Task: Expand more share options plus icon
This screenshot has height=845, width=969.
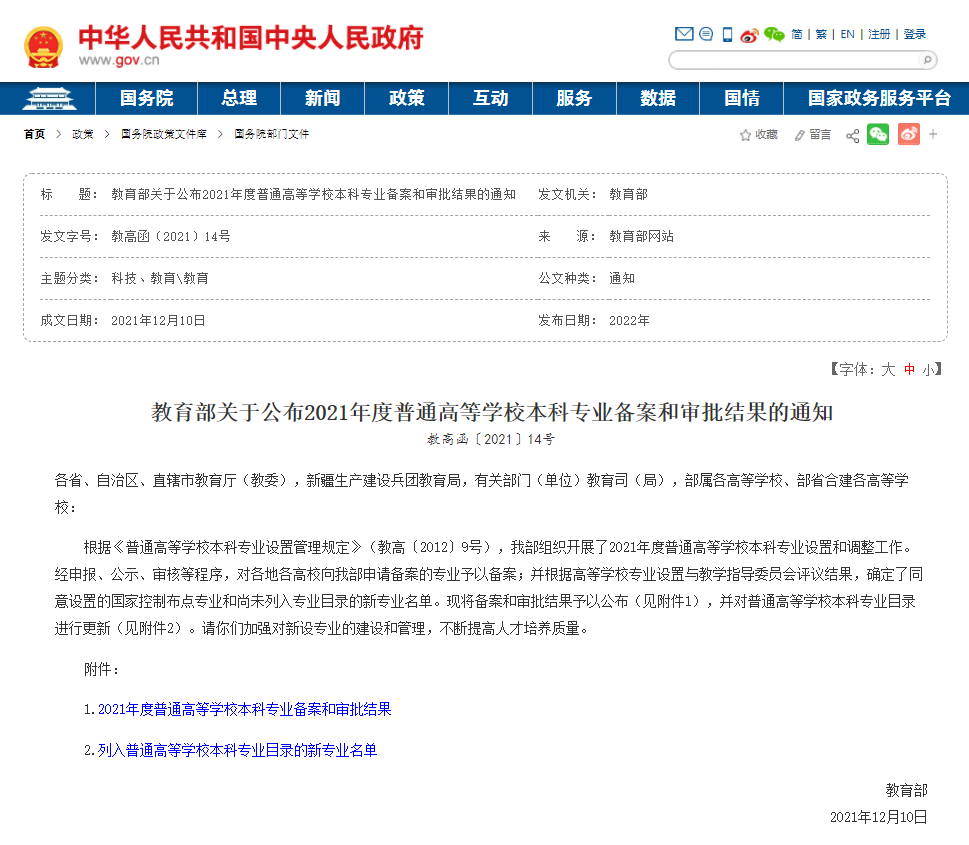Action: tap(933, 134)
